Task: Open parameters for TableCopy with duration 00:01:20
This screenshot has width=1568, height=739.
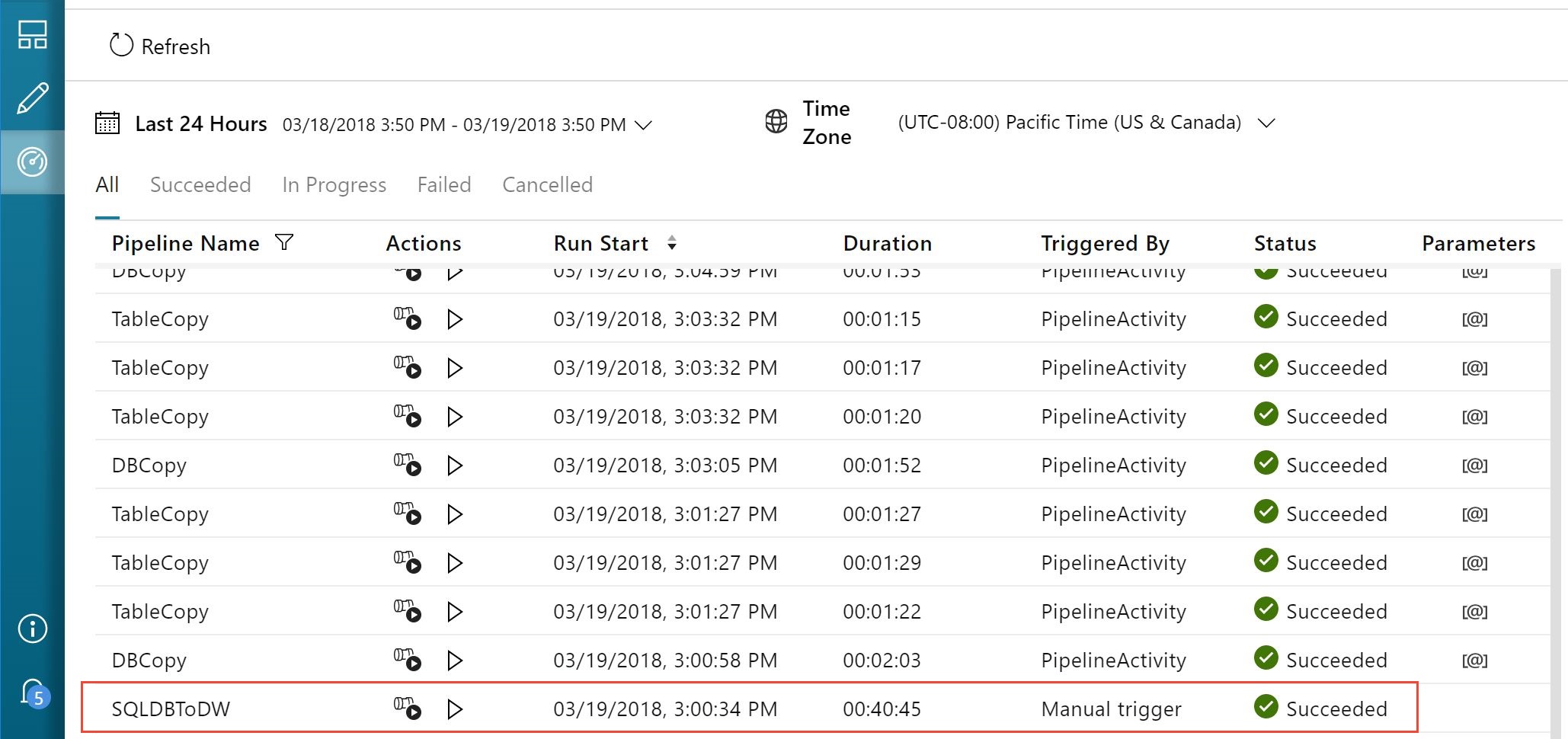Action: (x=1474, y=417)
